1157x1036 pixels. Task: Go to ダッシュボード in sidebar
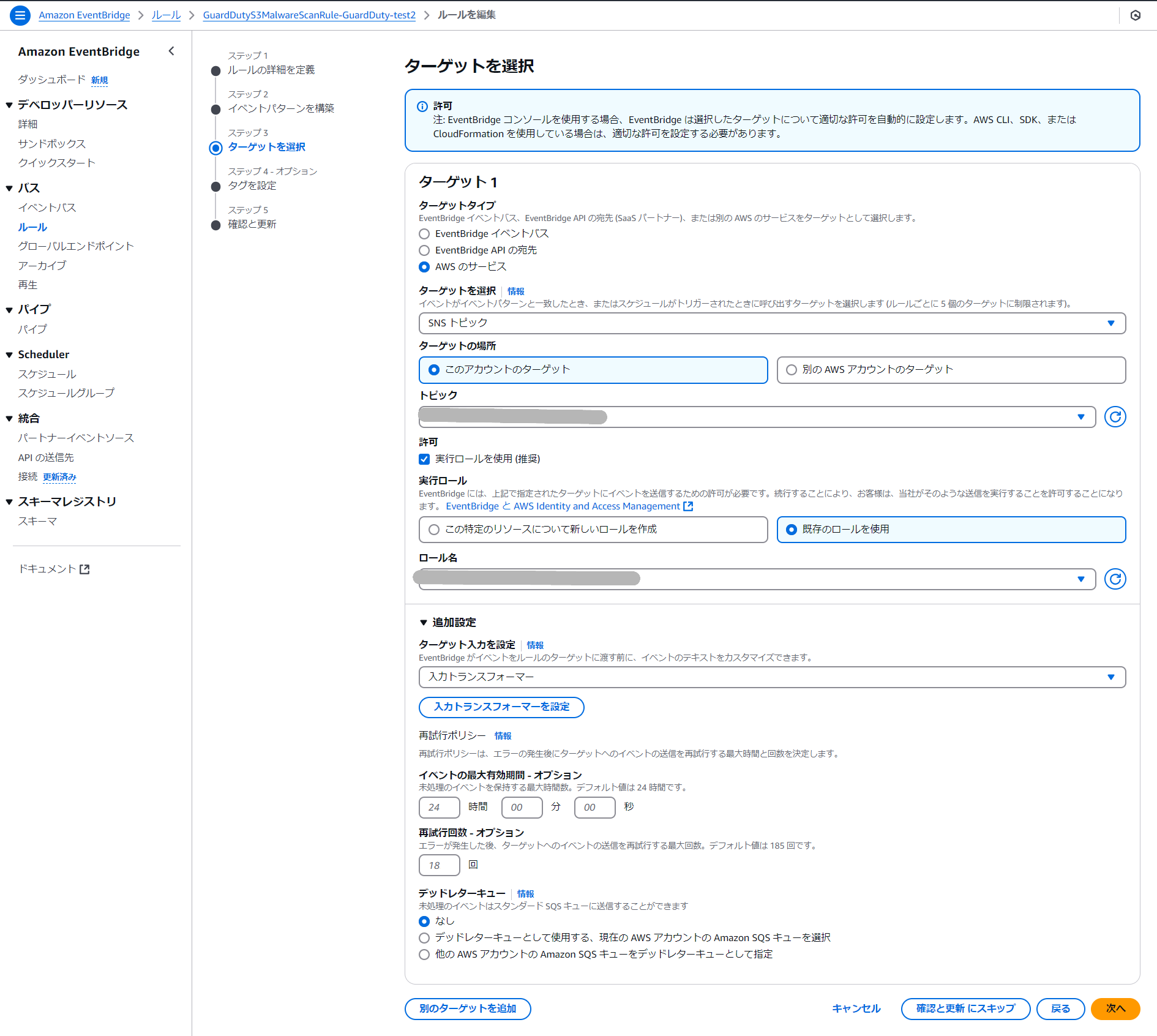51,80
